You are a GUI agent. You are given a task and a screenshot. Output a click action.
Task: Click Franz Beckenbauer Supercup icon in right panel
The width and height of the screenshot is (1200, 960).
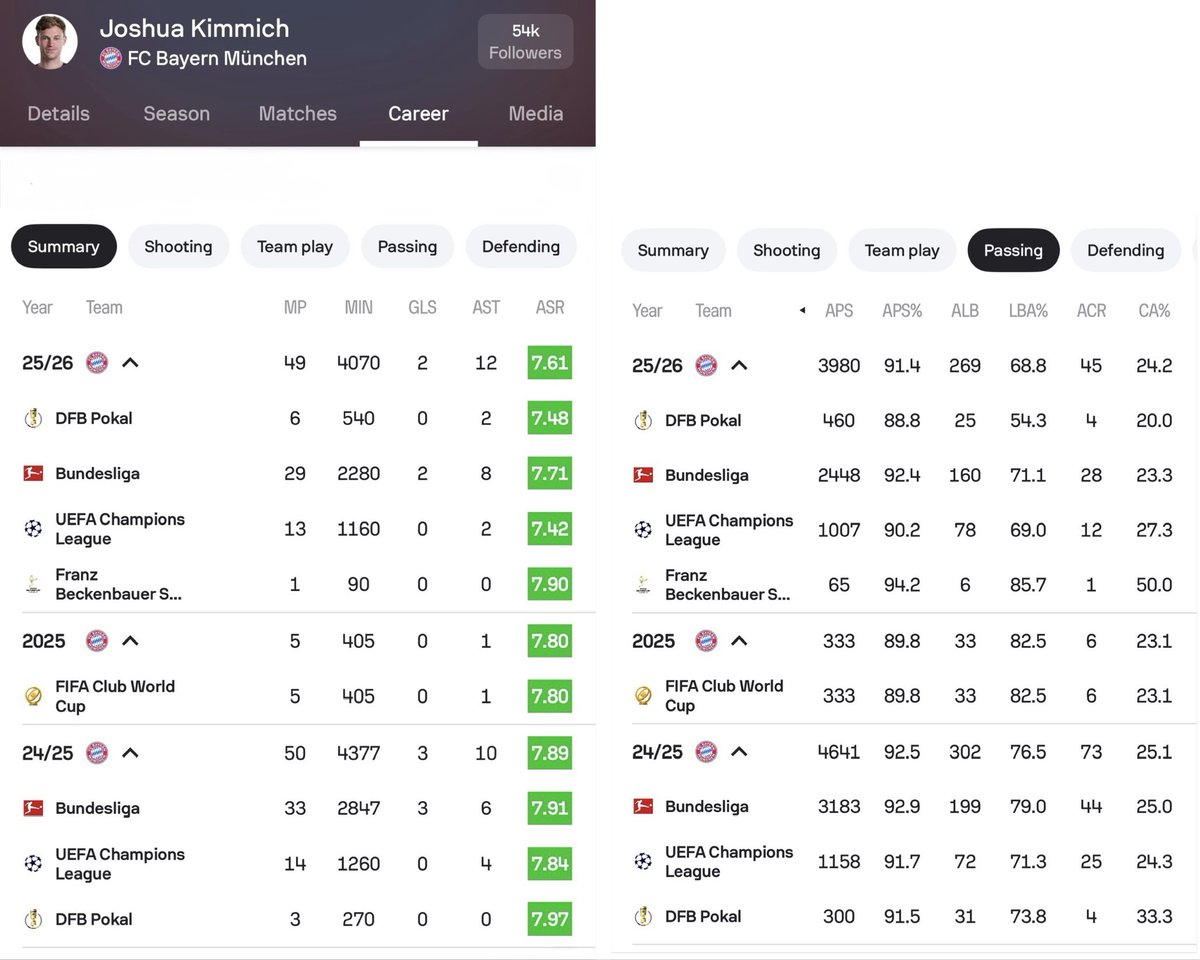coord(643,584)
